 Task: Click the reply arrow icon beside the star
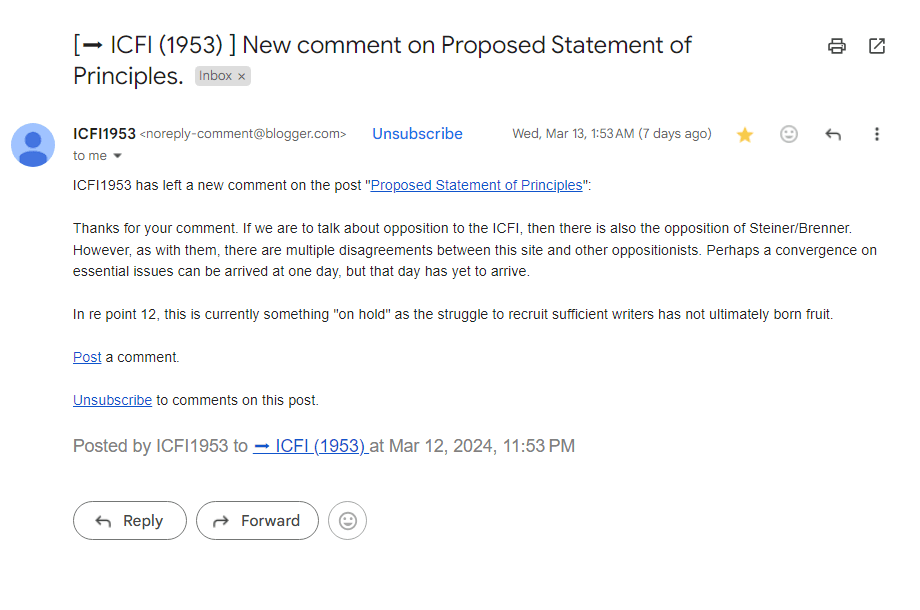(833, 134)
